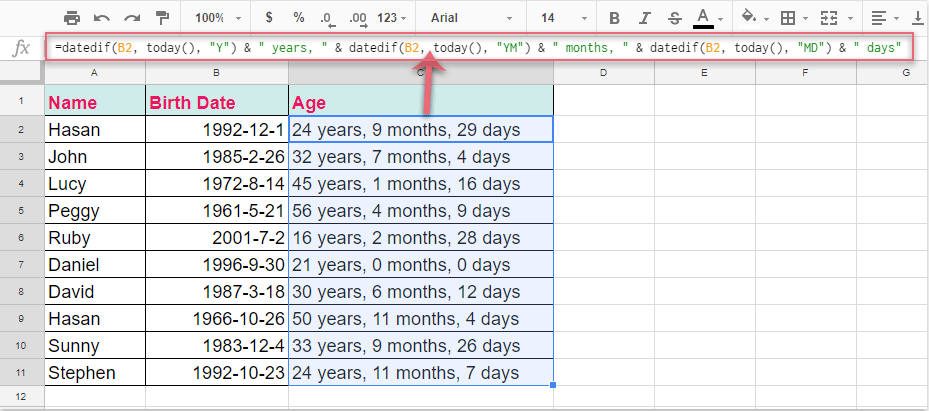Open the font size 14 dropdown
Screen dimensions: 929x411
tap(563, 18)
